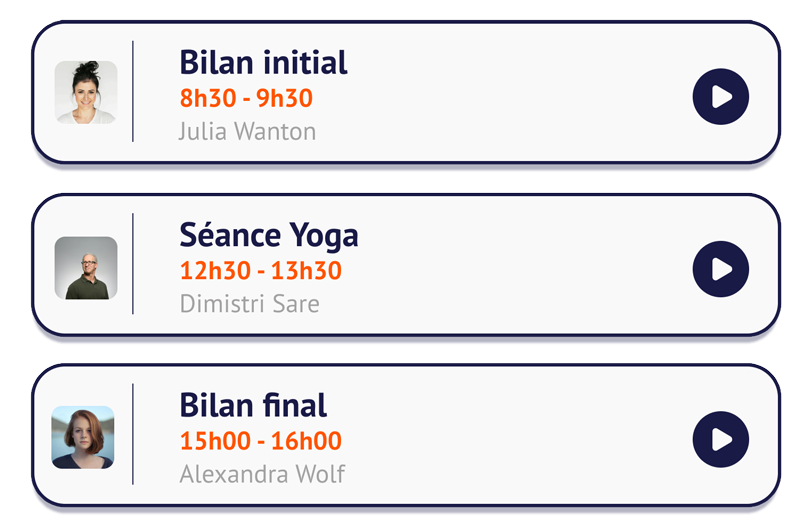800x527 pixels.
Task: Click the 8h30 - 9h30 time slot
Action: (x=246, y=98)
